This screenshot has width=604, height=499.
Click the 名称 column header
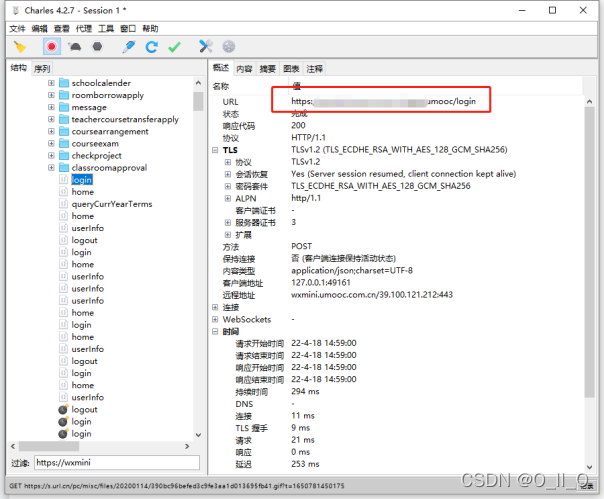[x=221, y=86]
